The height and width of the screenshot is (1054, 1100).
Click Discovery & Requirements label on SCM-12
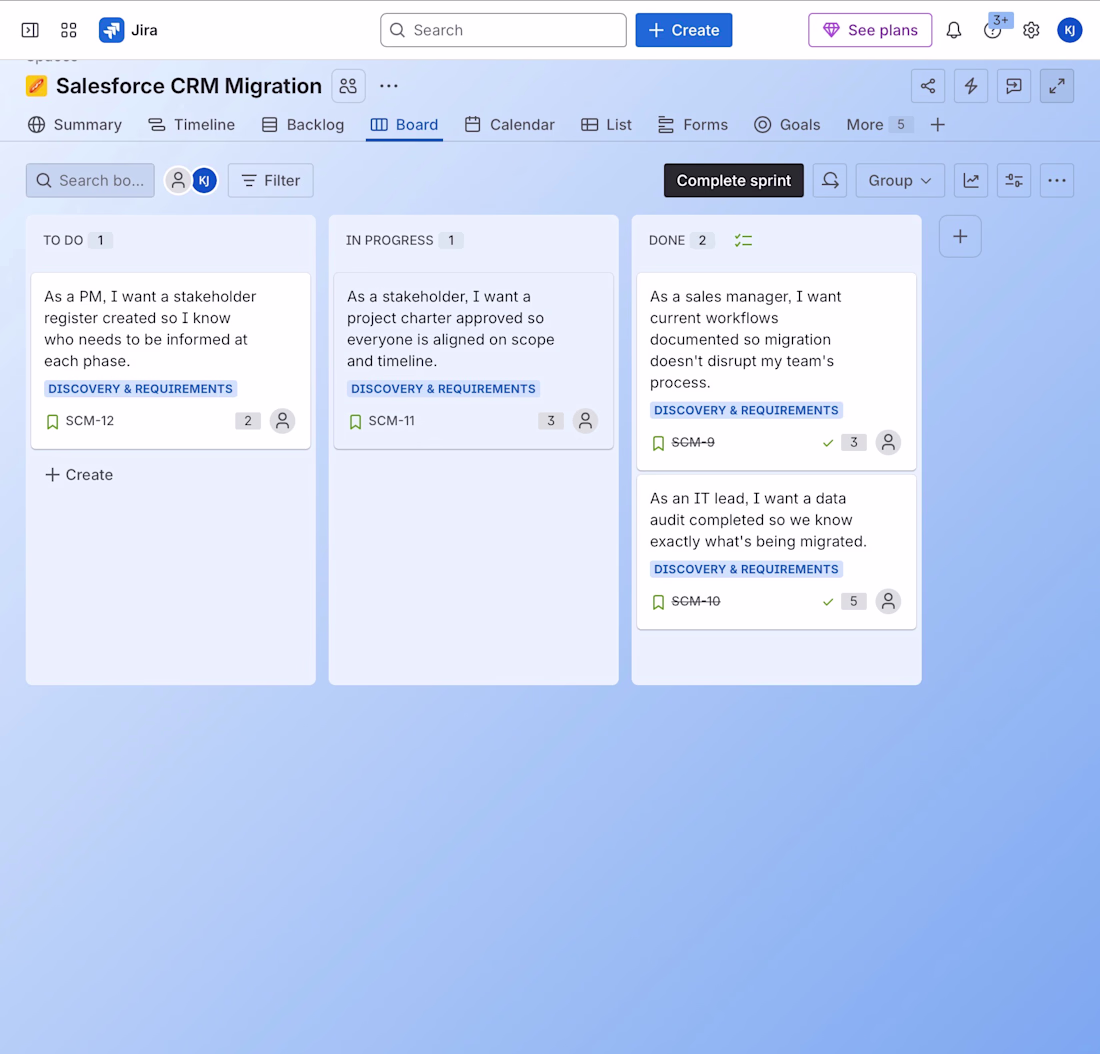140,389
